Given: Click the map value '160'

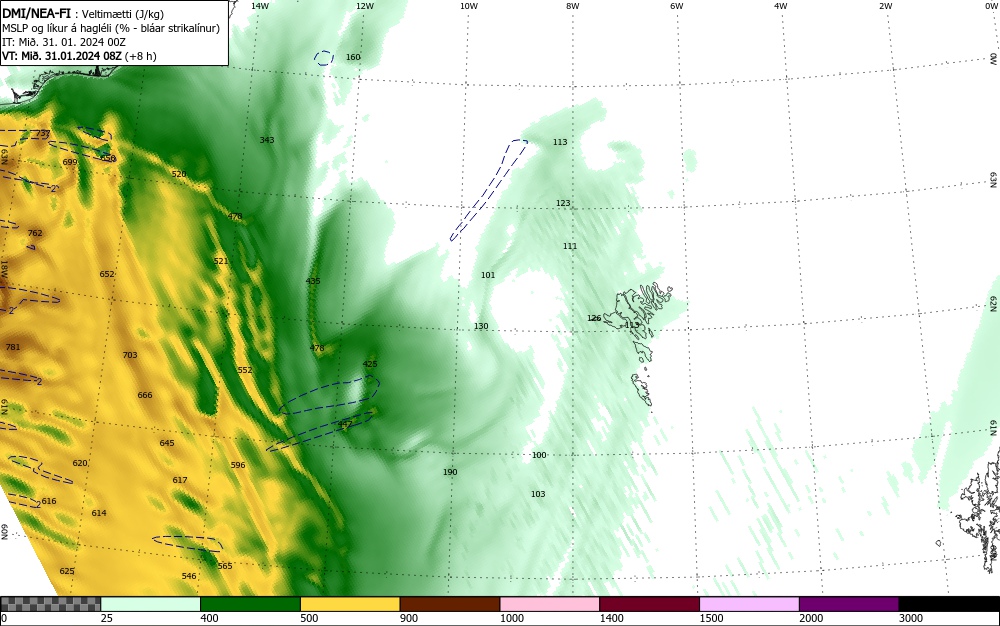Looking at the screenshot, I should coord(353,57).
